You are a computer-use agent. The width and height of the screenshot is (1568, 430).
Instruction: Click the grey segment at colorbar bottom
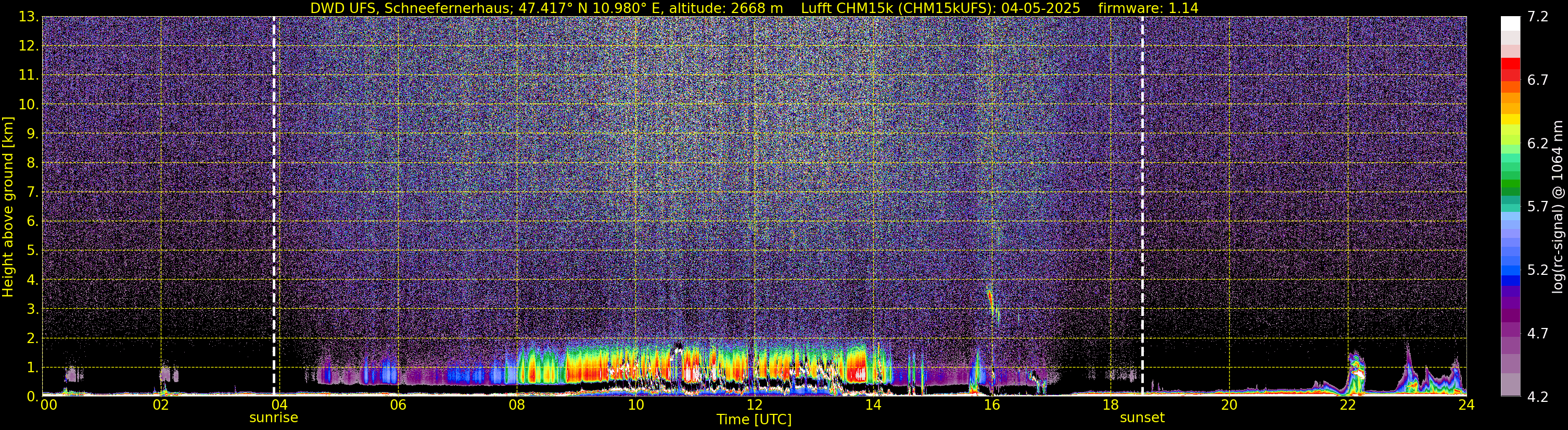click(1510, 385)
